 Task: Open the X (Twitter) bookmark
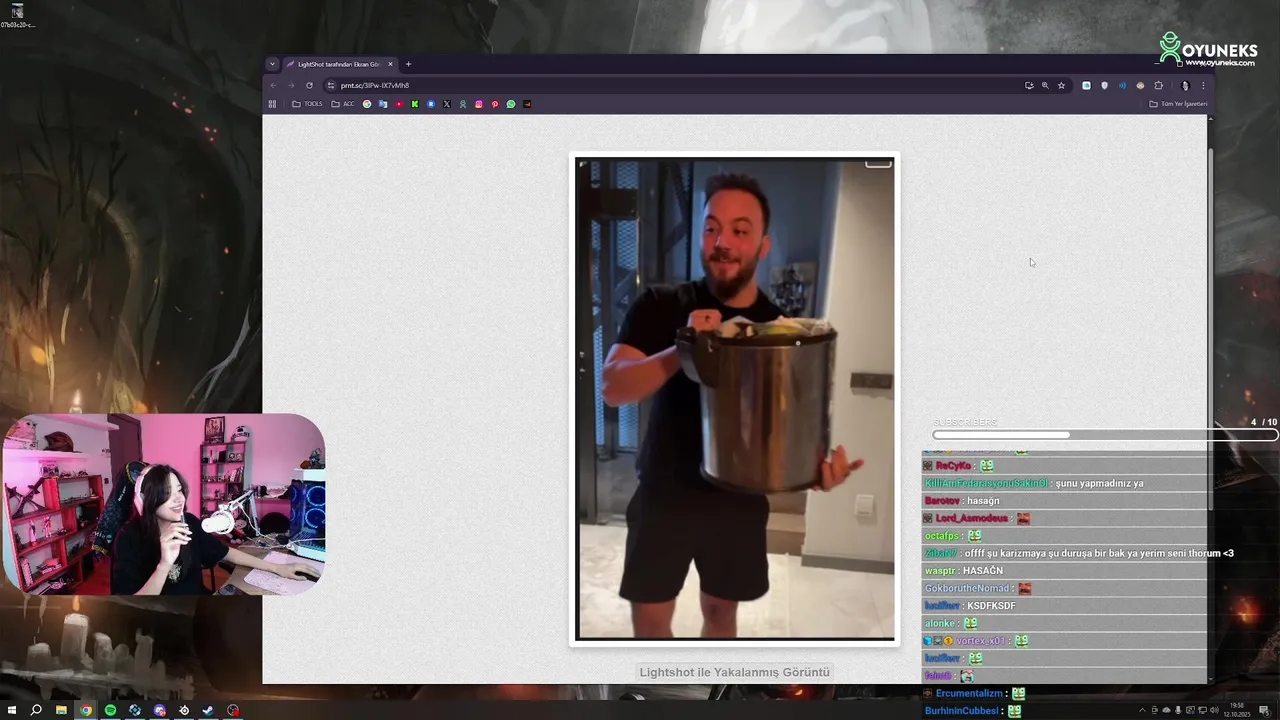click(x=447, y=104)
